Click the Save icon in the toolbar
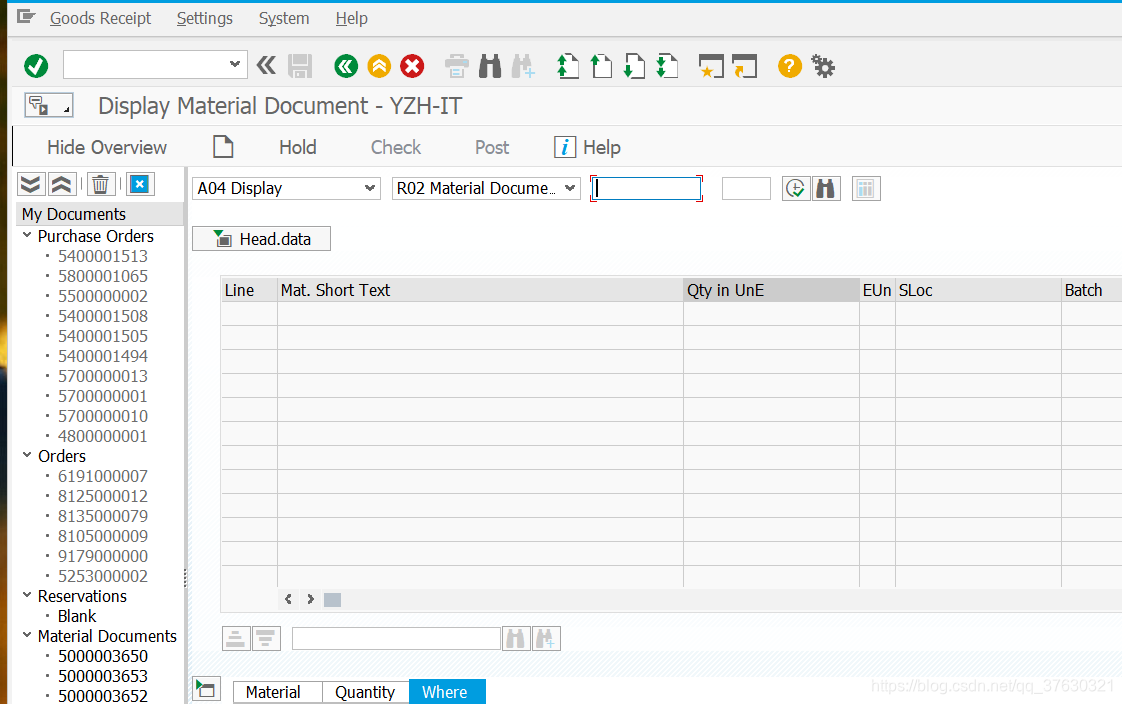This screenshot has height=704, width=1122. (299, 66)
